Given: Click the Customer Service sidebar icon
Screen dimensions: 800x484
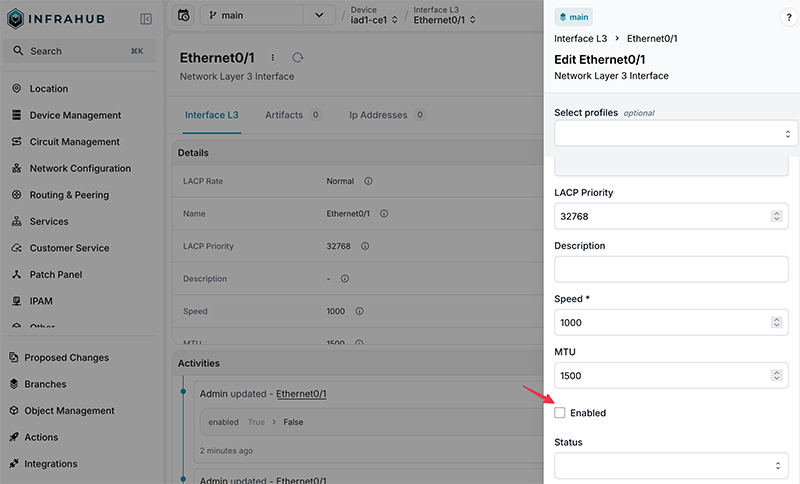Looking at the screenshot, I should pyautogui.click(x=17, y=247).
